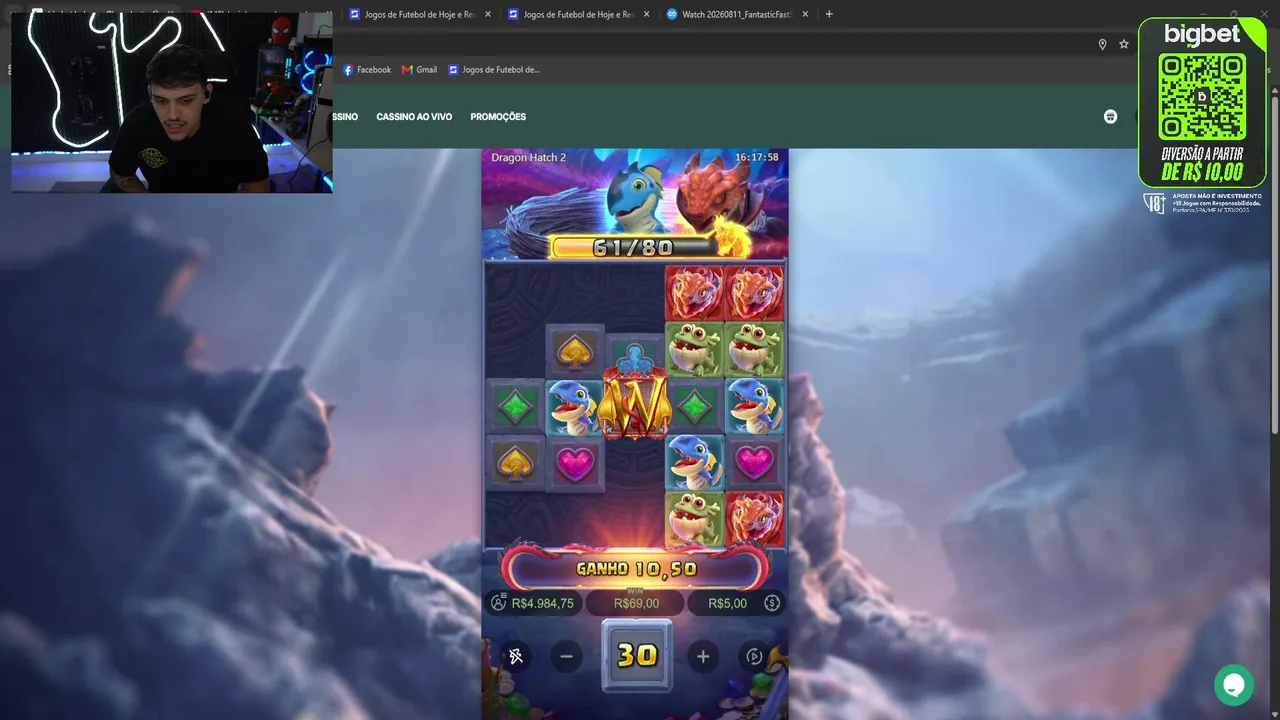Open bet options coin icon
The height and width of the screenshot is (720, 1280).
[772, 603]
